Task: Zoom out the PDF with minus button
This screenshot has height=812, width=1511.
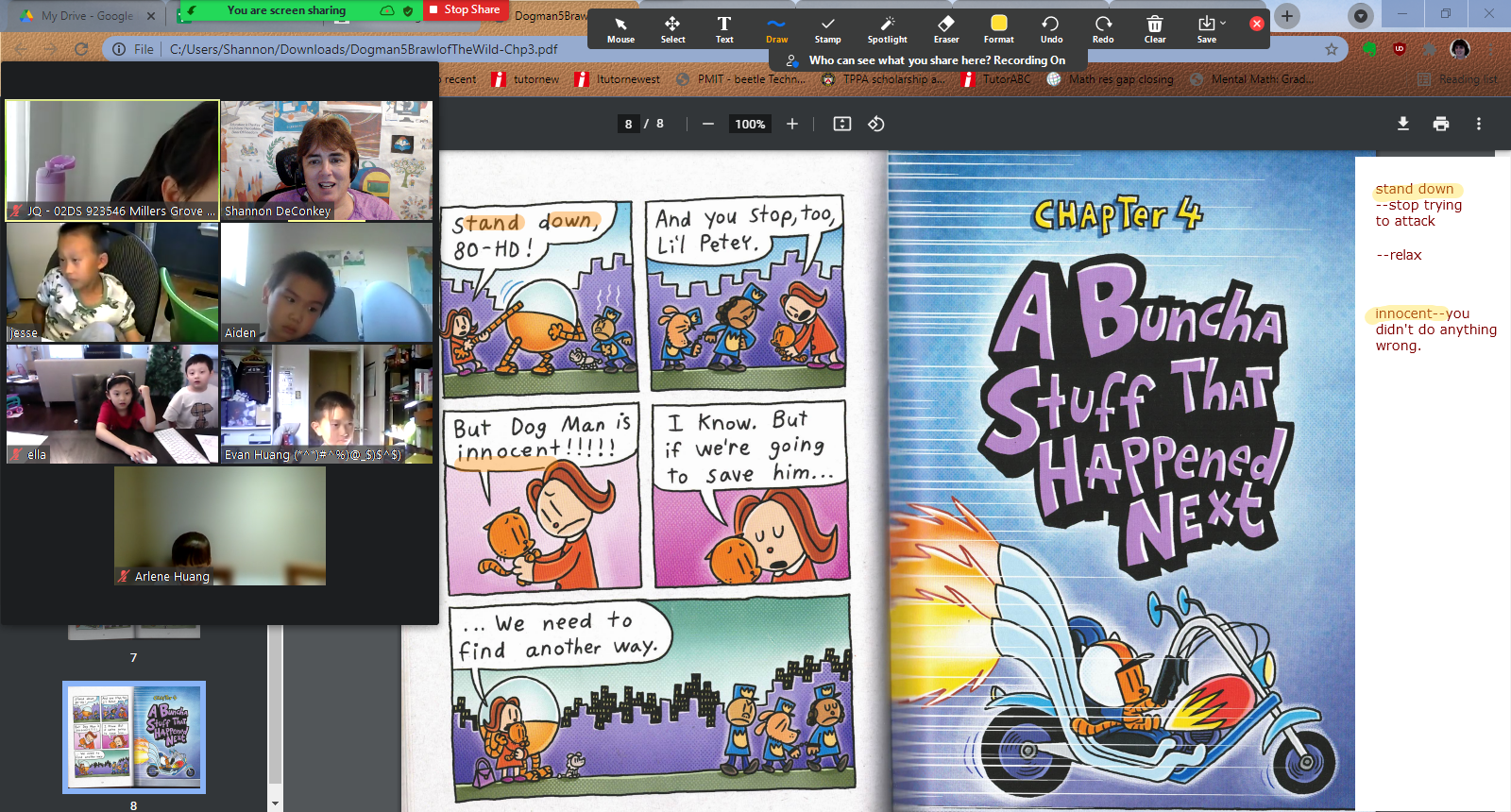Action: 707,124
